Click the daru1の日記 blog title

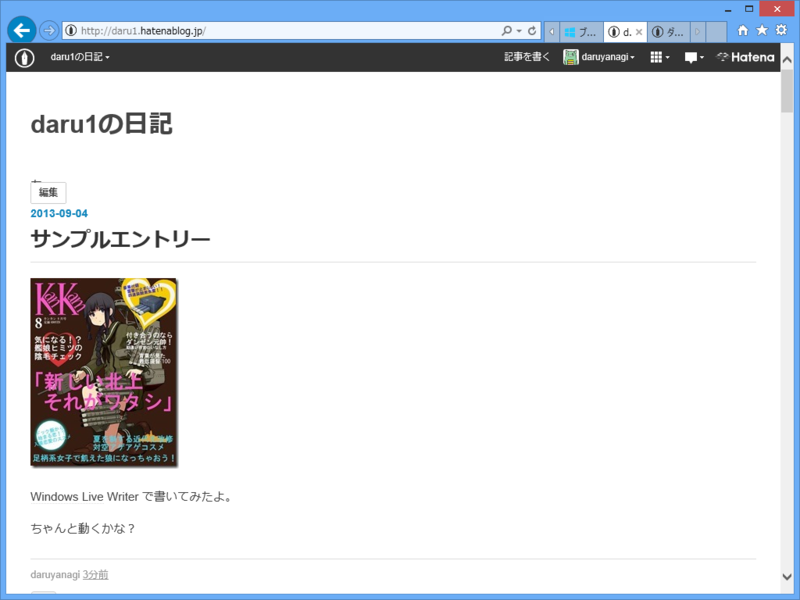pyautogui.click(x=102, y=124)
